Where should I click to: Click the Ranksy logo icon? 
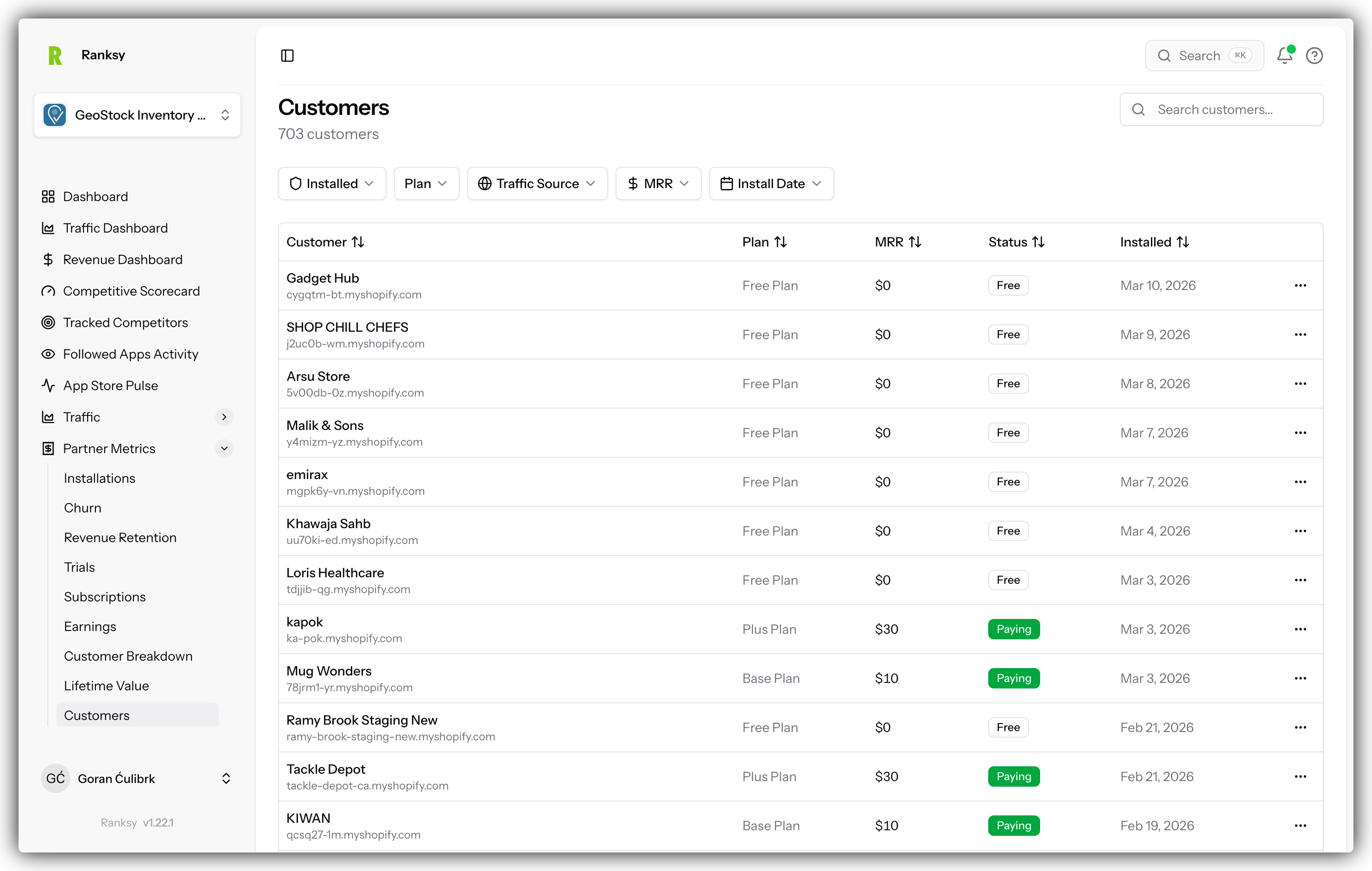click(55, 55)
